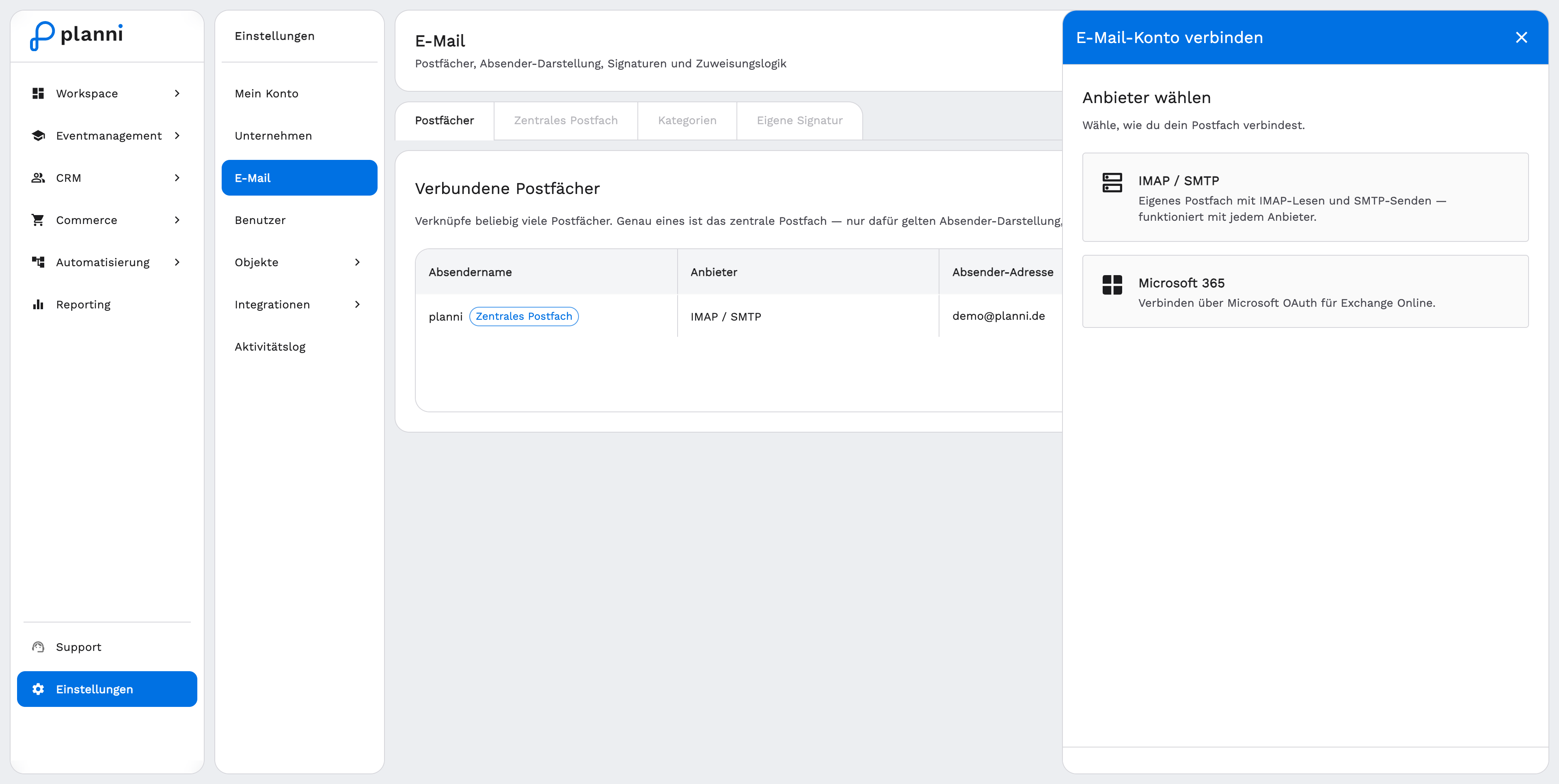Open the Postfächer tab
This screenshot has width=1559, height=784.
444,121
